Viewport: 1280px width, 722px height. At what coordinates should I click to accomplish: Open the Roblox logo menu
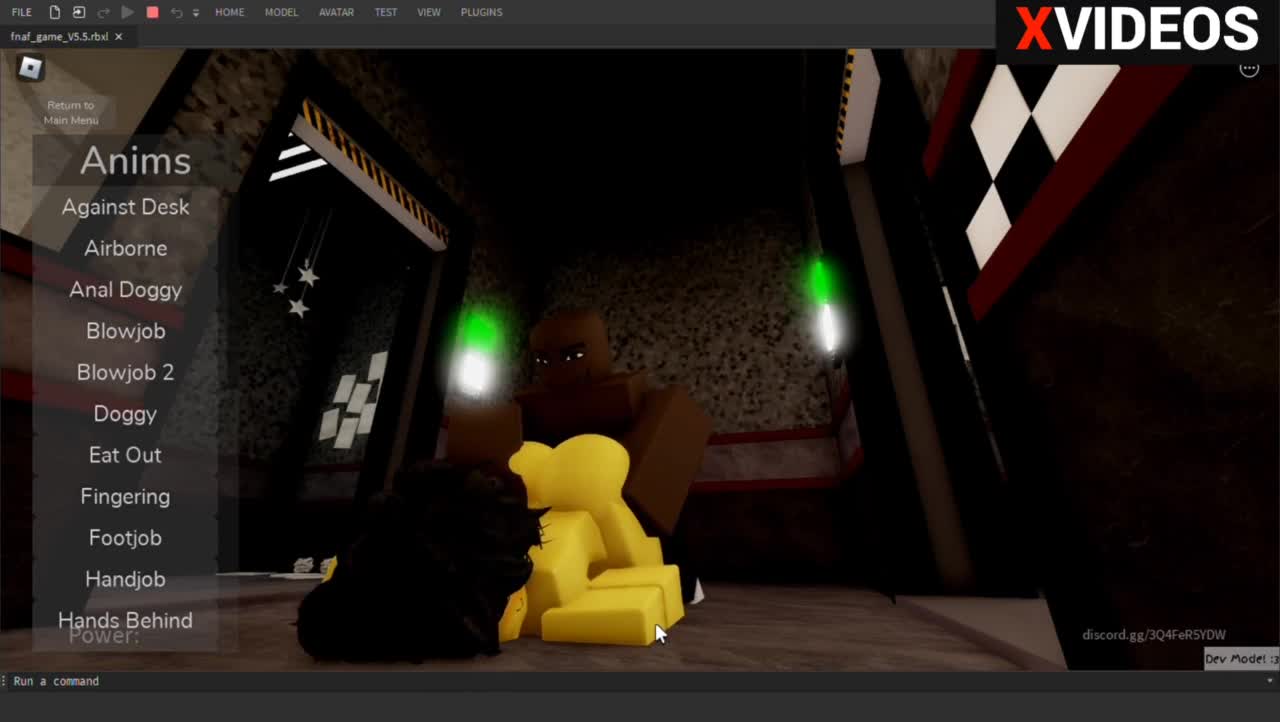click(x=31, y=68)
